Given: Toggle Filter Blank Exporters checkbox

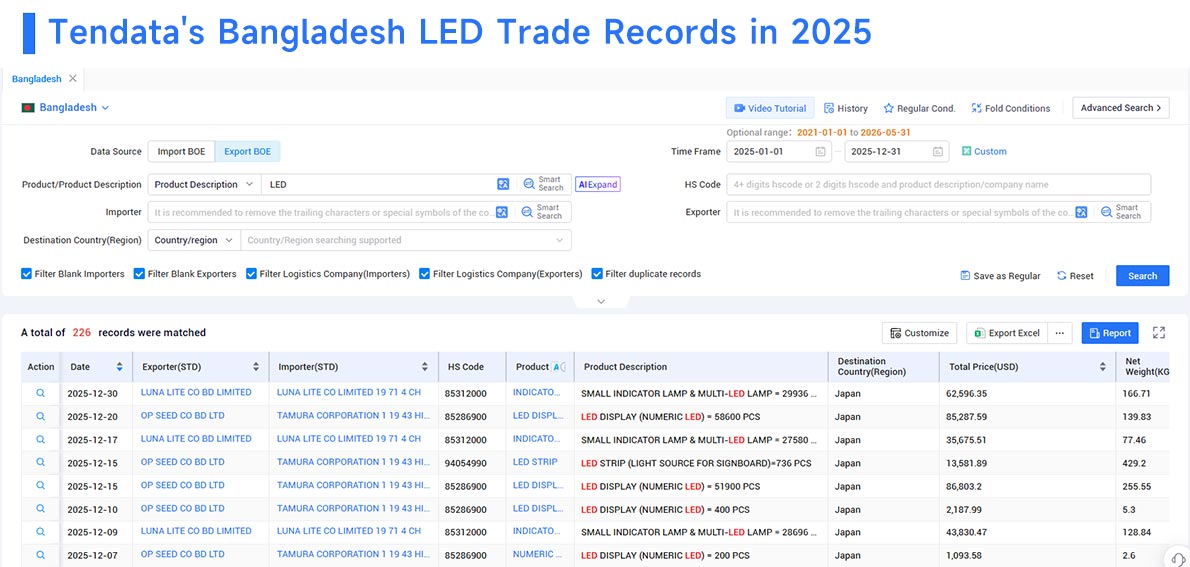Looking at the screenshot, I should (140, 274).
